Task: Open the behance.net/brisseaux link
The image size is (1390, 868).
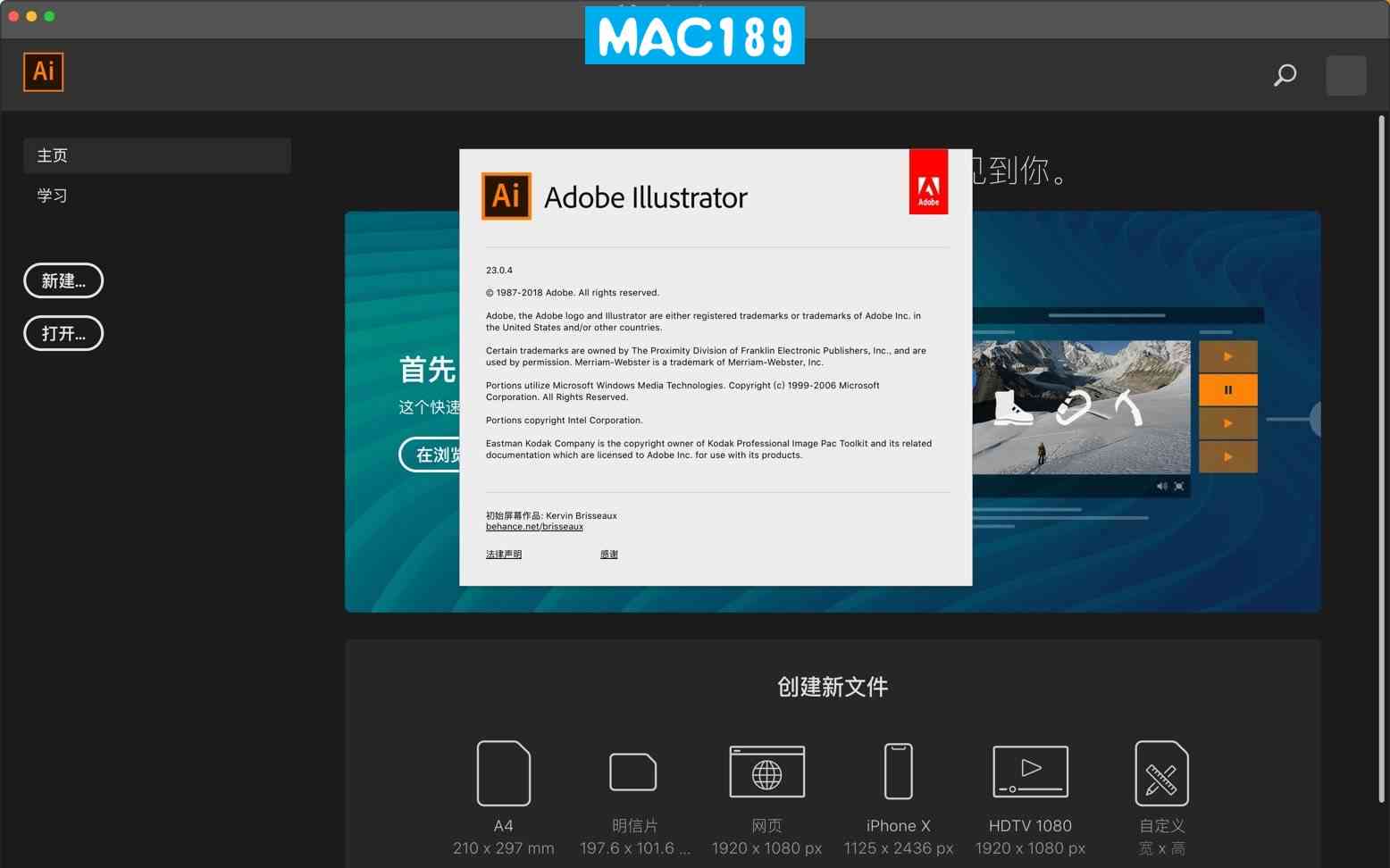Action: (x=534, y=527)
